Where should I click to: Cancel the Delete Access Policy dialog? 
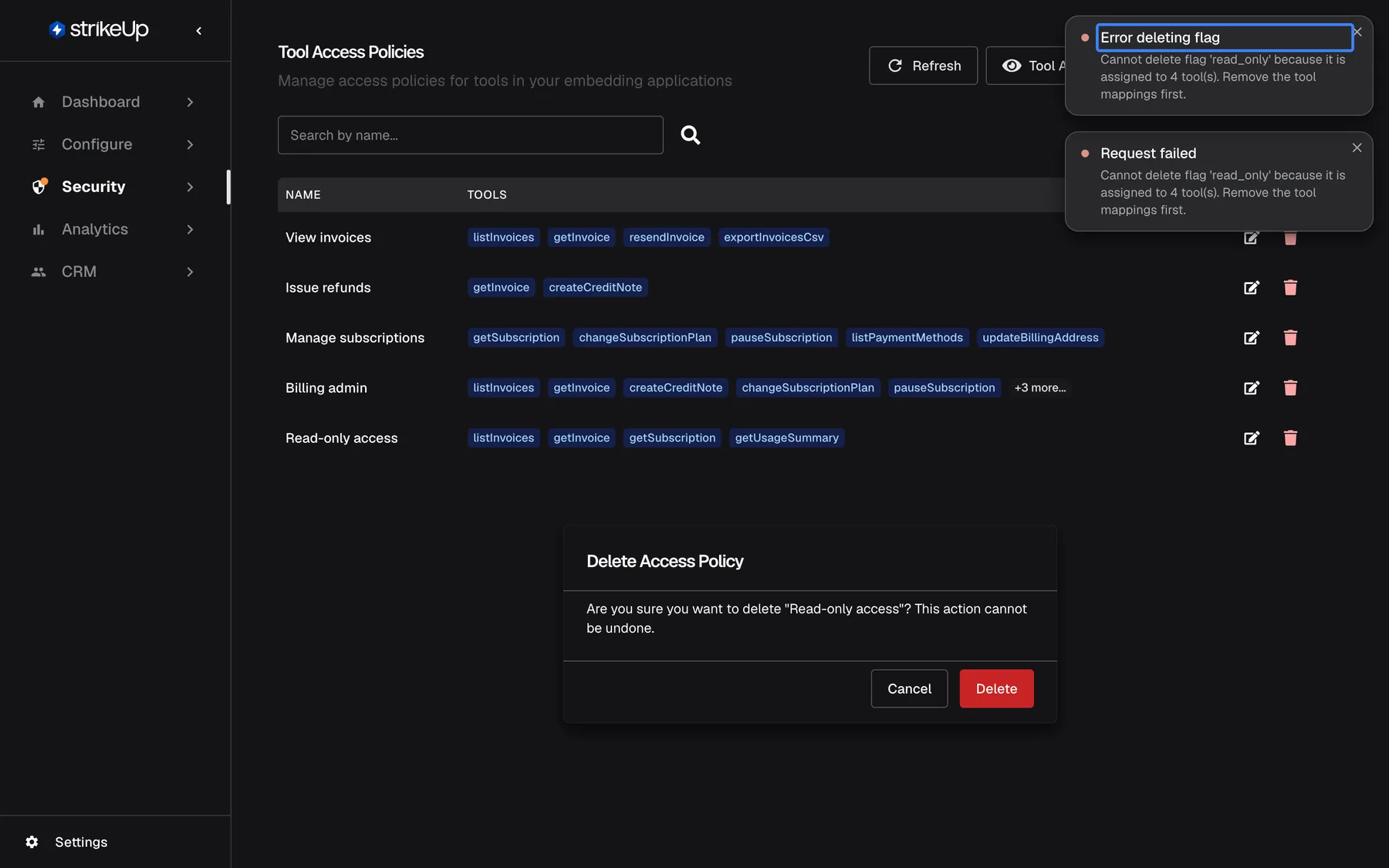pos(909,688)
